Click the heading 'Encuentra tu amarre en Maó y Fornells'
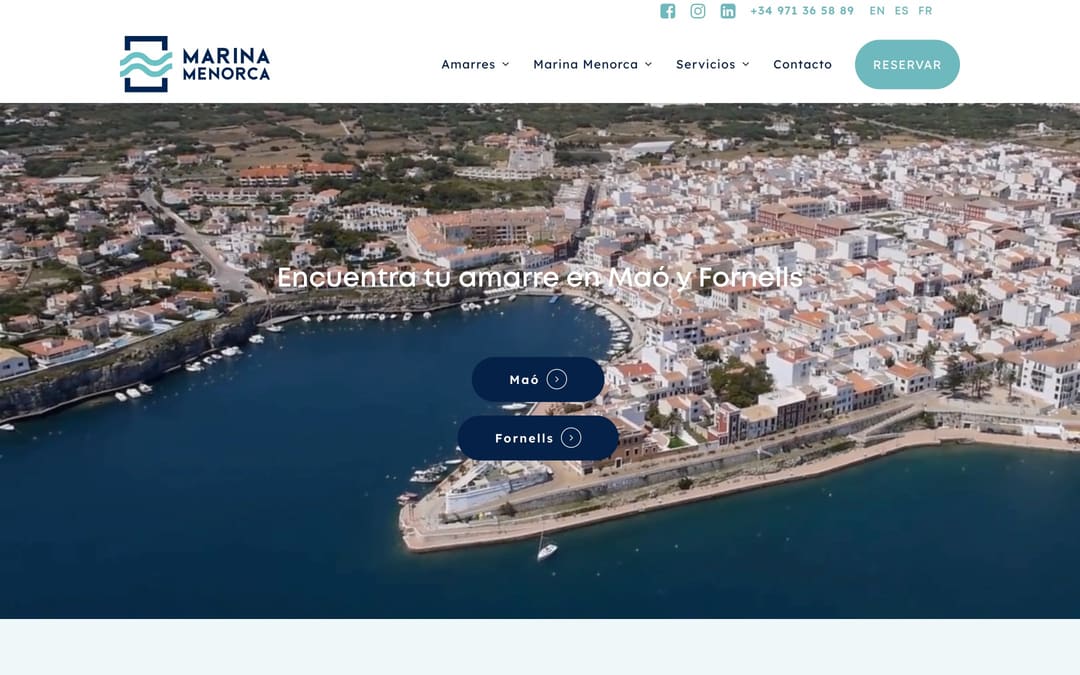The image size is (1080, 675). coord(540,278)
